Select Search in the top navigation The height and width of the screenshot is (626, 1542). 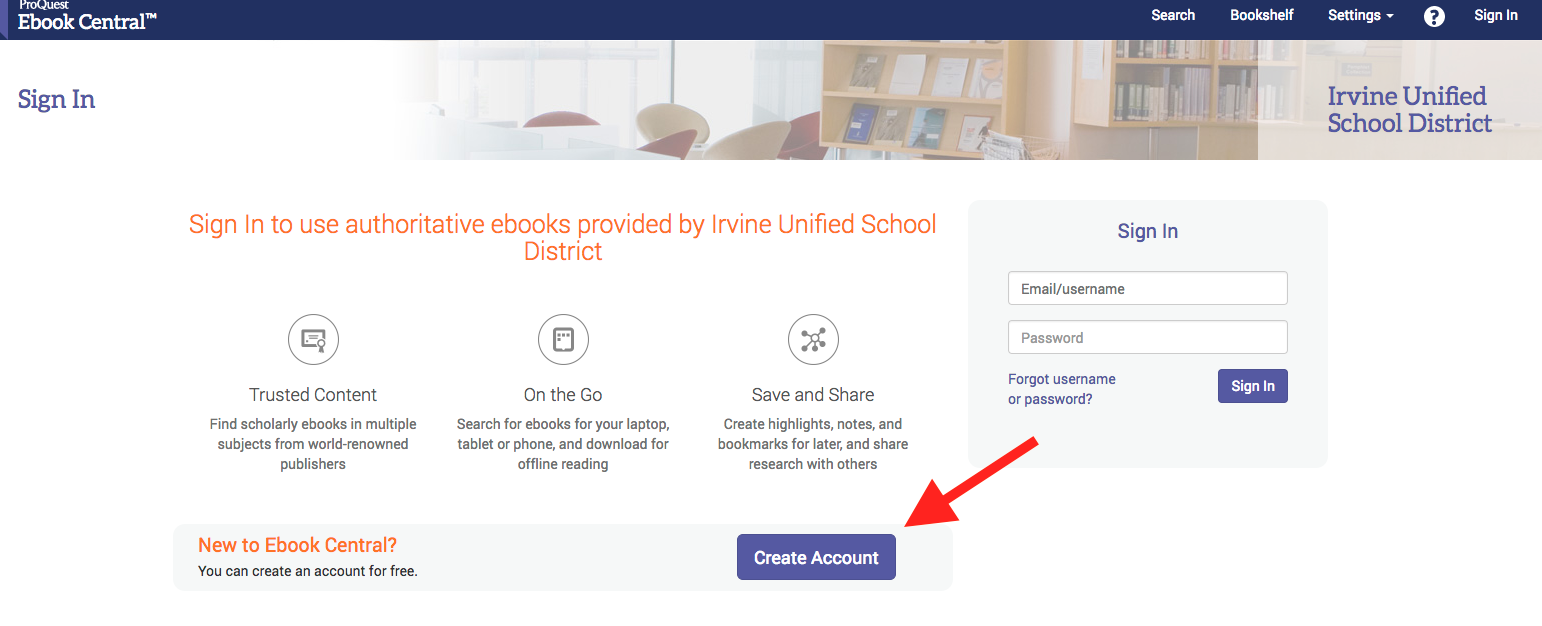tap(1172, 15)
